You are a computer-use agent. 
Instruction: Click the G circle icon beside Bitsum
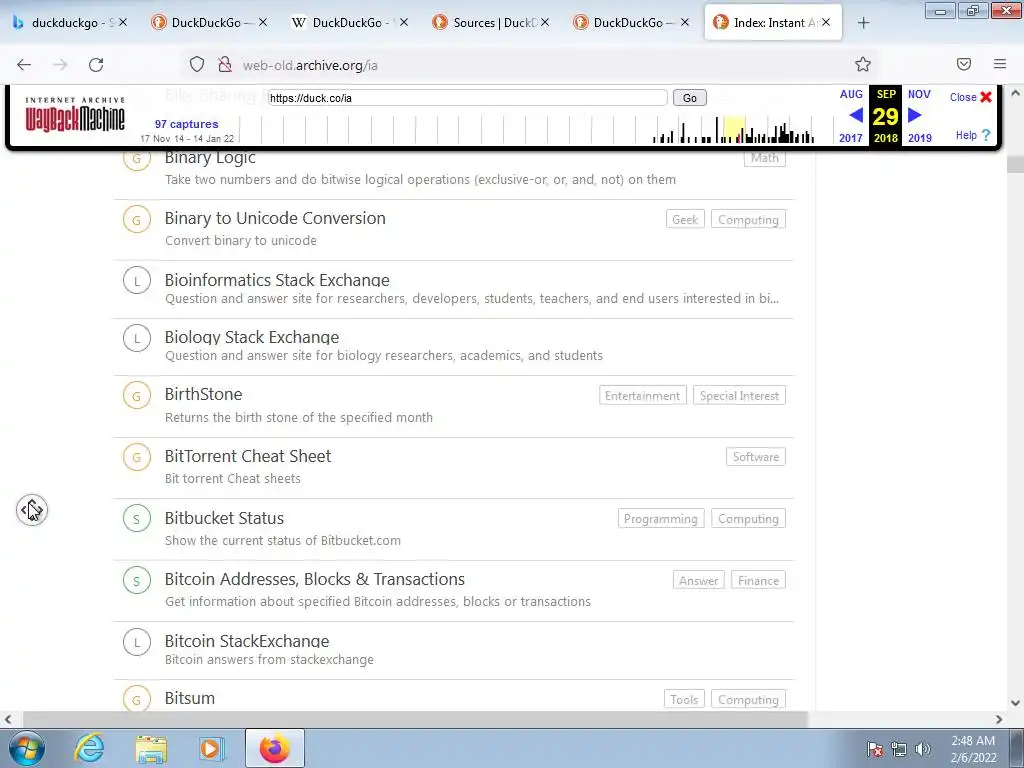coord(136,699)
